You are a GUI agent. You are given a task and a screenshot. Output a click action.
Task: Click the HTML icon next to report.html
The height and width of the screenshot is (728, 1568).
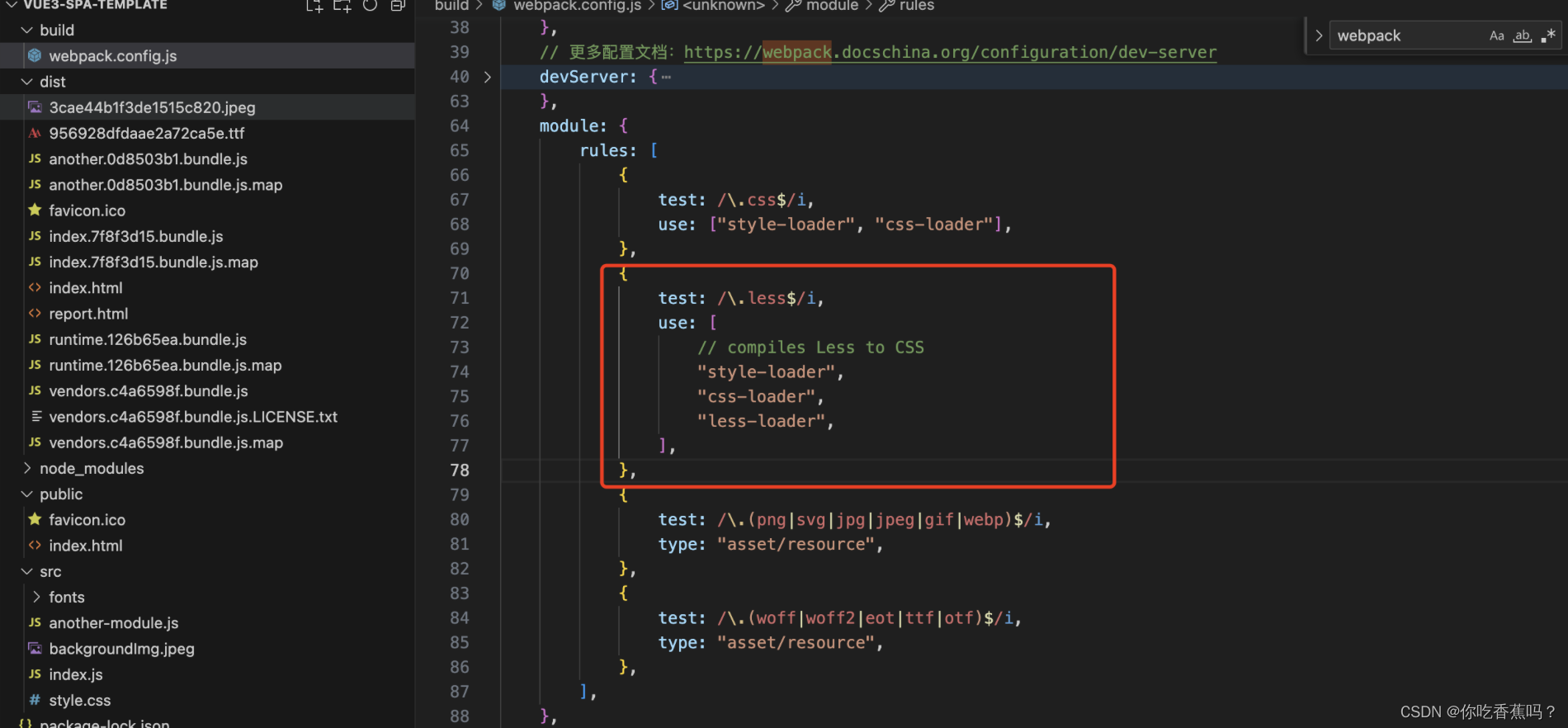[35, 313]
